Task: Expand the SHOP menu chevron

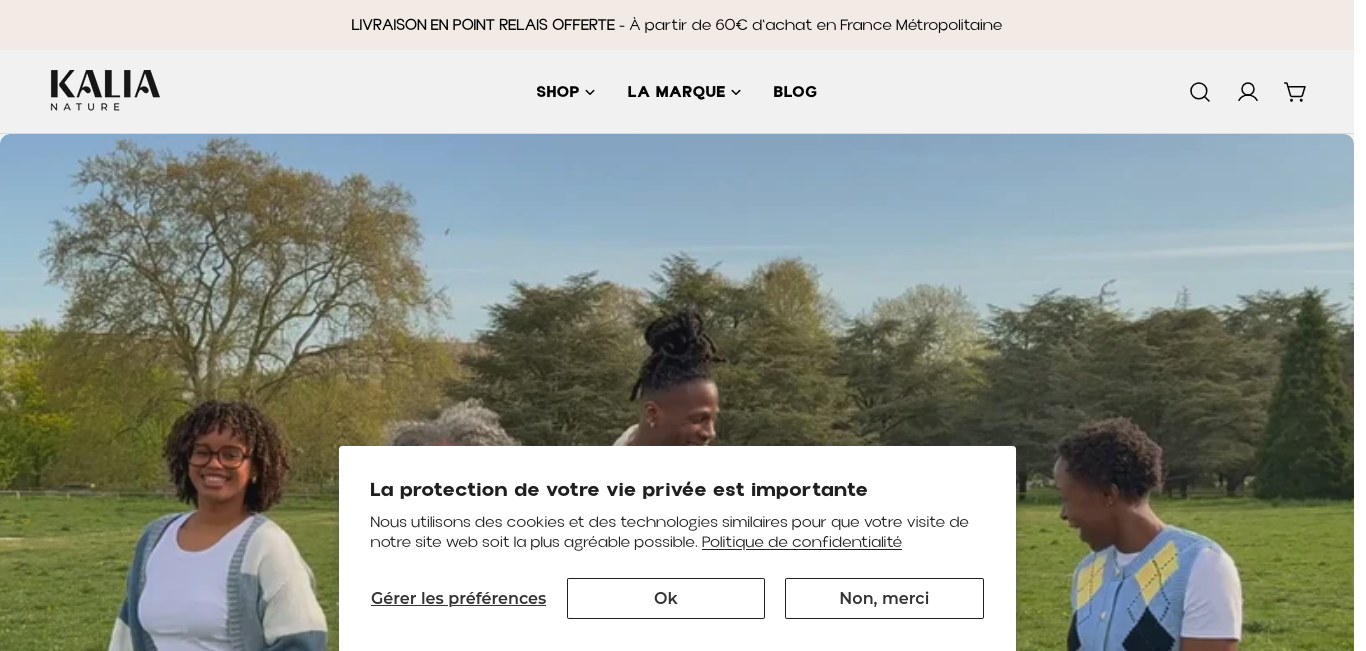Action: (x=590, y=92)
